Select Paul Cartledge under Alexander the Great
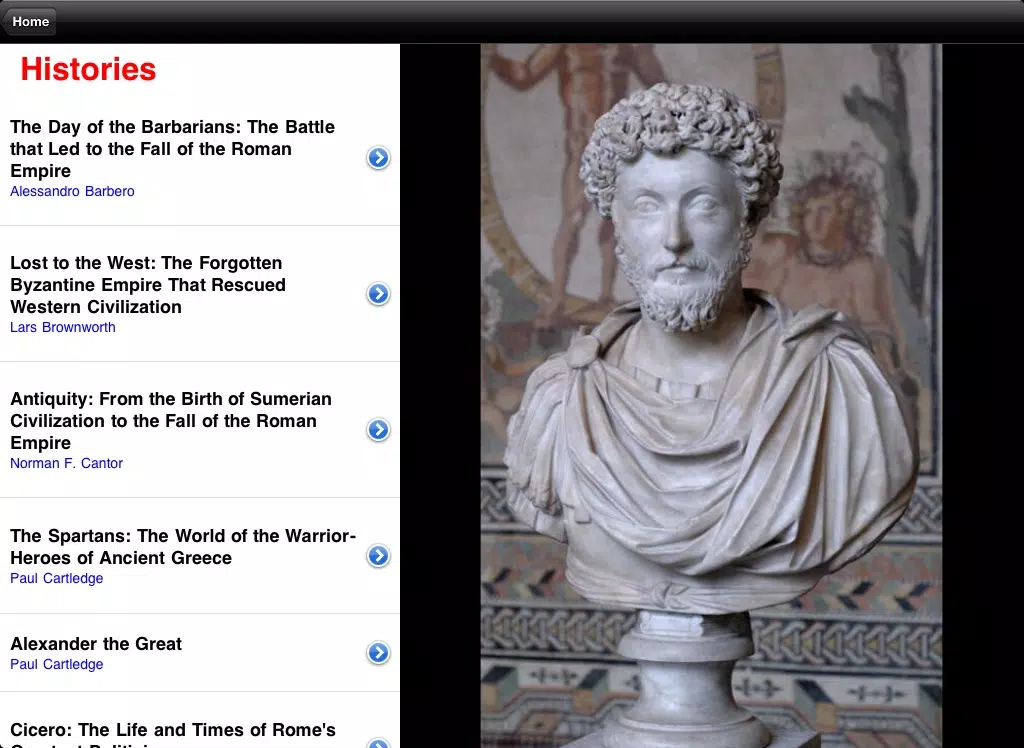The height and width of the screenshot is (748, 1024). pyautogui.click(x=57, y=664)
